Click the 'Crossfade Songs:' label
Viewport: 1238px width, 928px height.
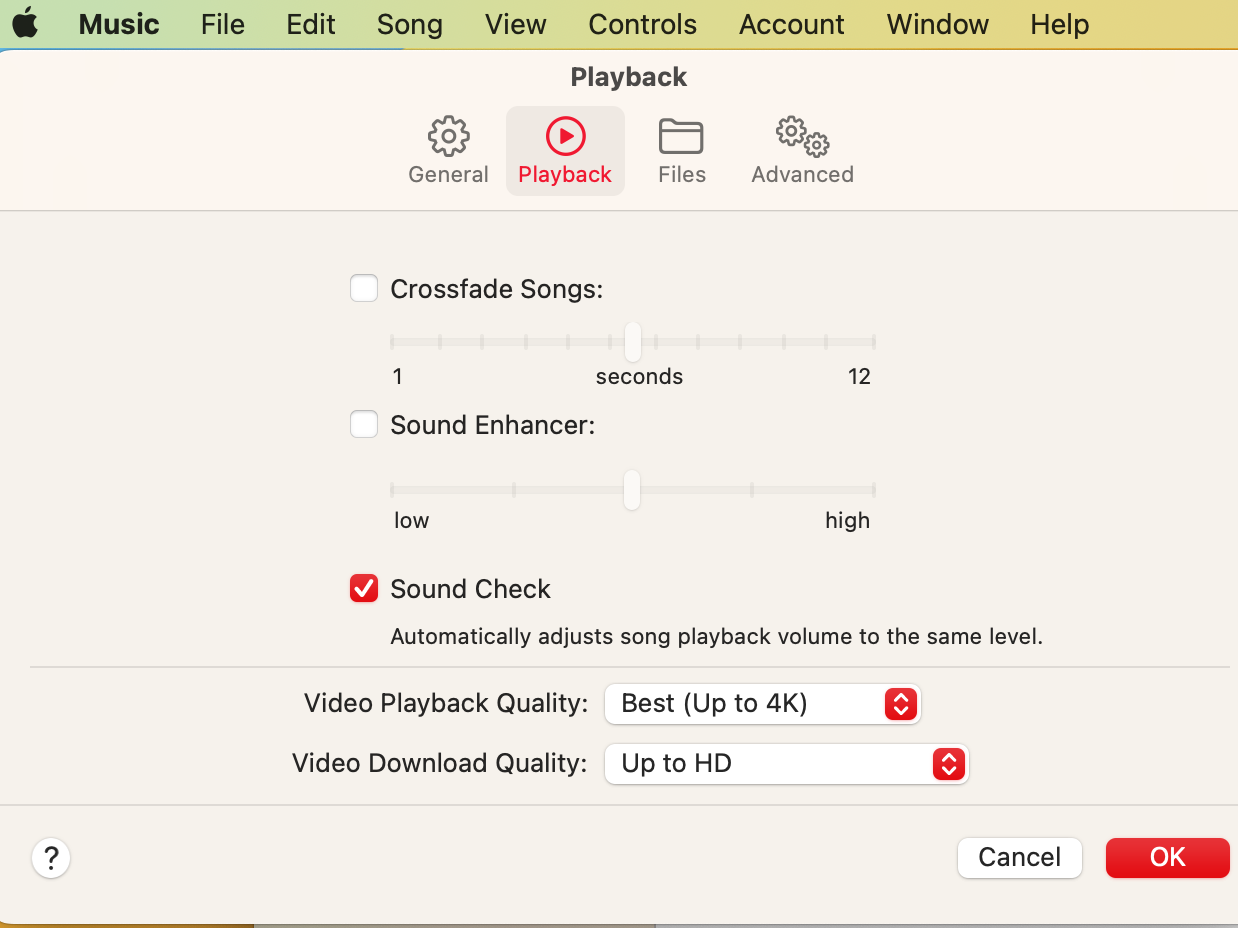497,290
